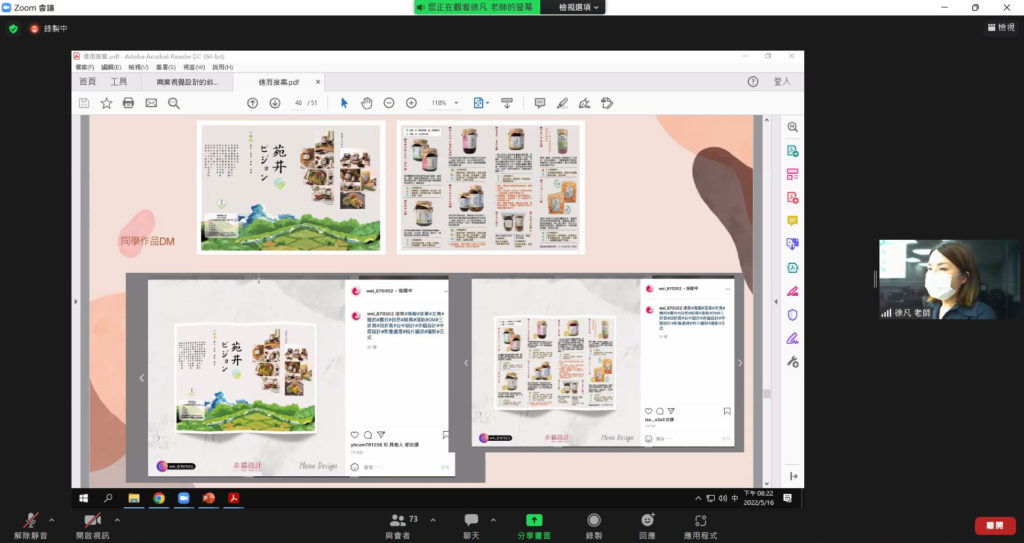Toggle the Zoom recording button
This screenshot has width=1024, height=543.
(594, 521)
